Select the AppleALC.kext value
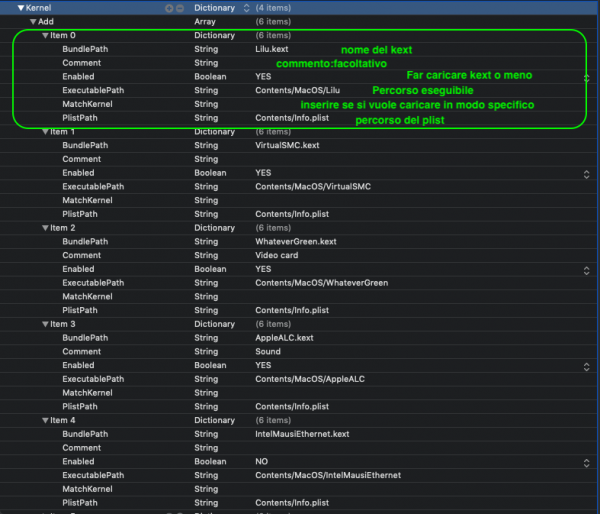 (284, 338)
